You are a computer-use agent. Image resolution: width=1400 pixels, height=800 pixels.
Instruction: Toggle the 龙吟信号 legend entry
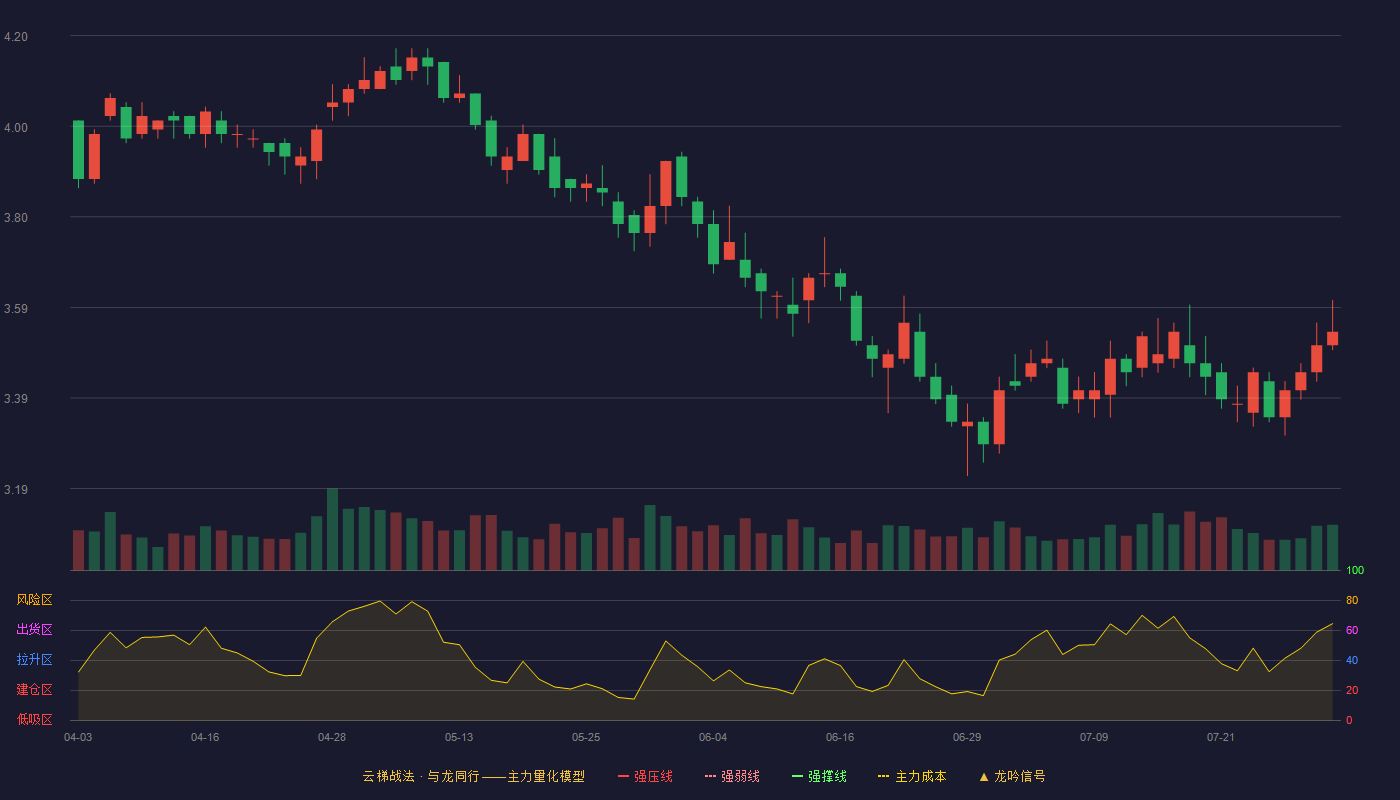click(x=1011, y=776)
